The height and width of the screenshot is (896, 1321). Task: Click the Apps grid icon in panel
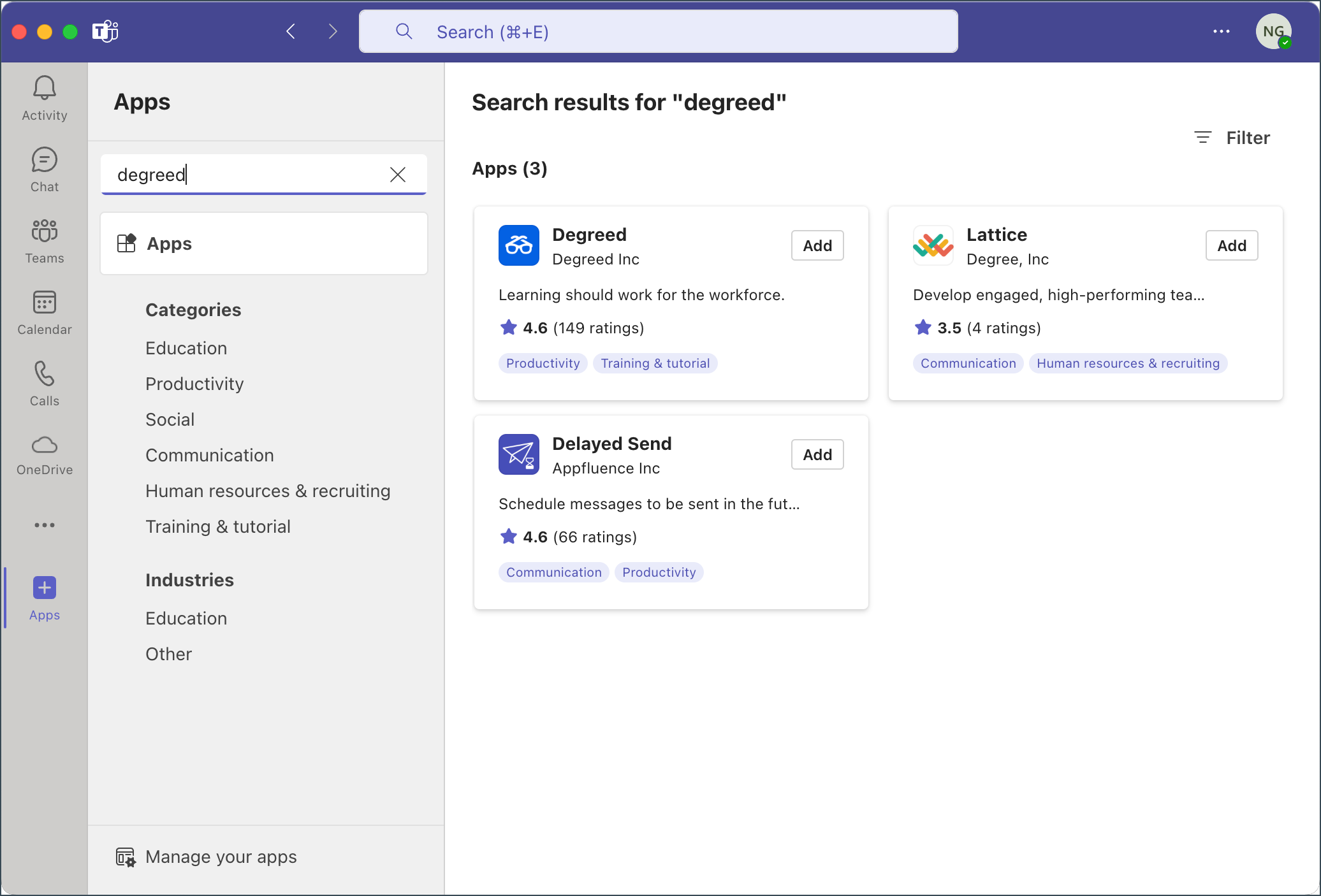[126, 243]
